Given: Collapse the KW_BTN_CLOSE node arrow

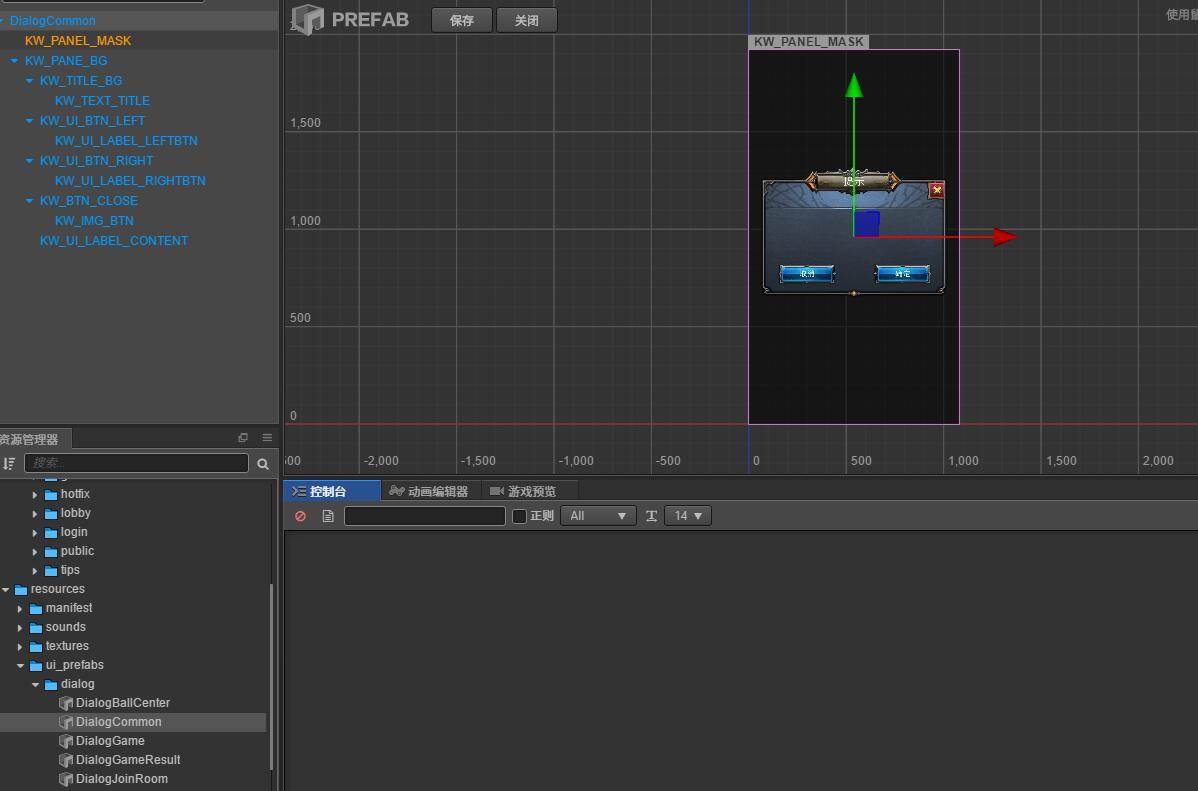Looking at the screenshot, I should tap(30, 200).
